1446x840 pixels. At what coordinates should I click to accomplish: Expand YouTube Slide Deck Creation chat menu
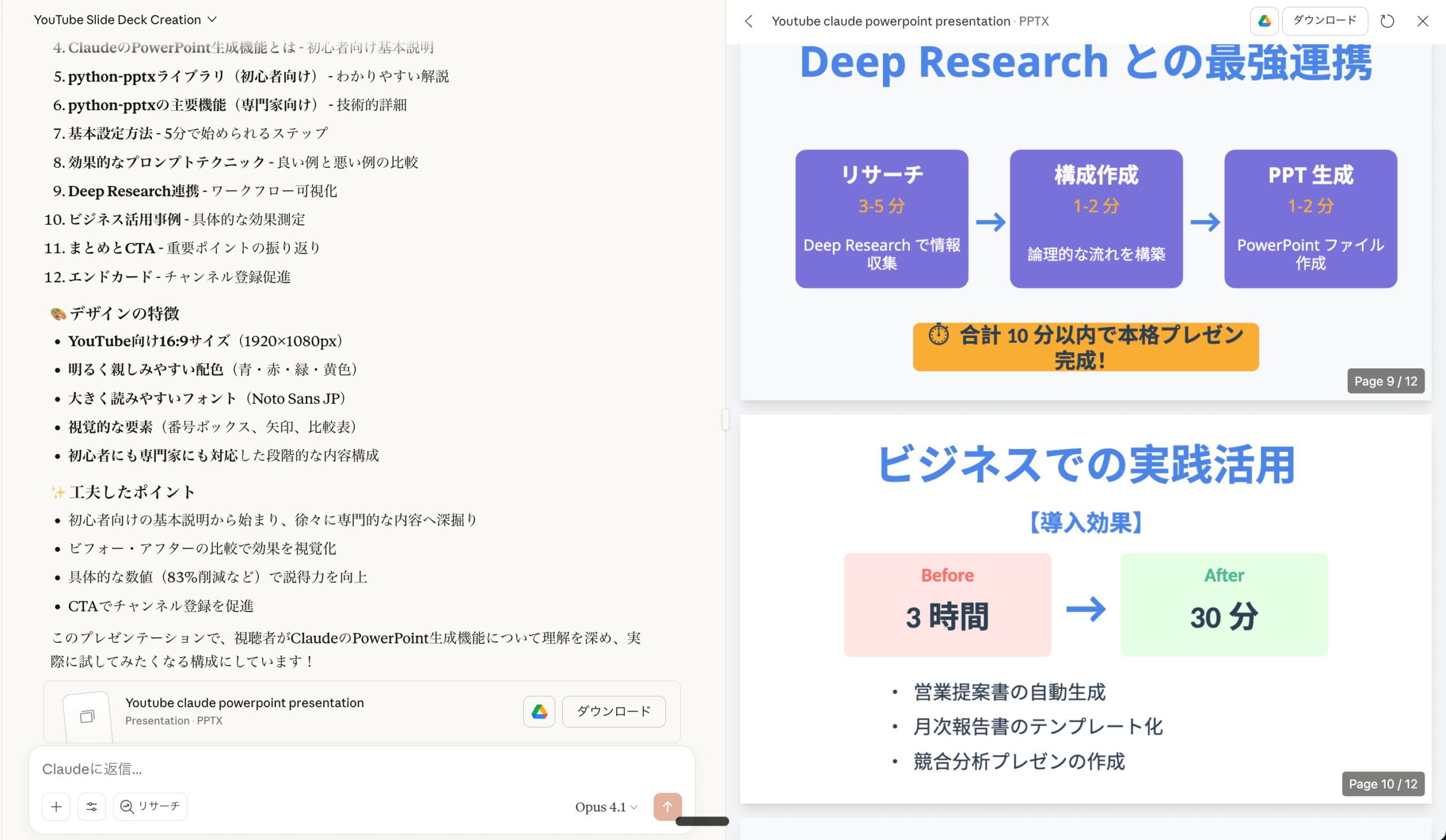click(125, 20)
